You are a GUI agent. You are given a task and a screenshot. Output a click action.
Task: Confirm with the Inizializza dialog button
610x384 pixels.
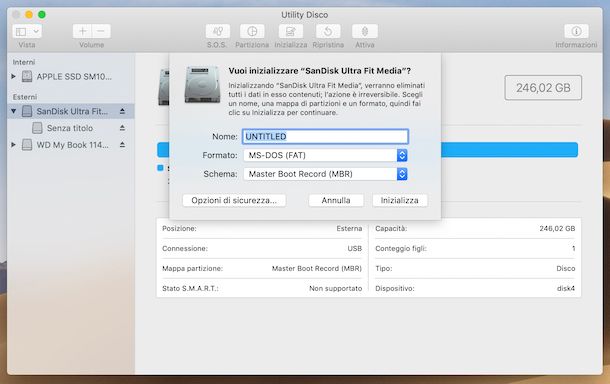click(400, 200)
